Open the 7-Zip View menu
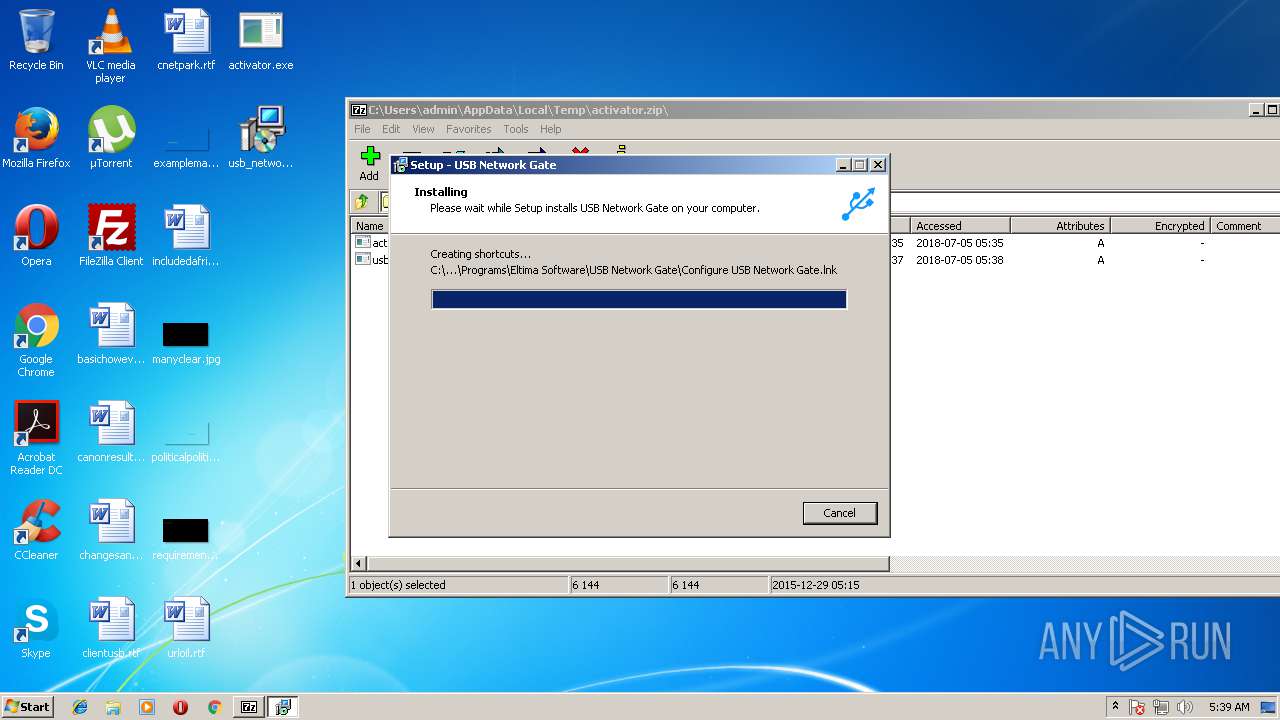The width and height of the screenshot is (1280, 720). coord(424,129)
